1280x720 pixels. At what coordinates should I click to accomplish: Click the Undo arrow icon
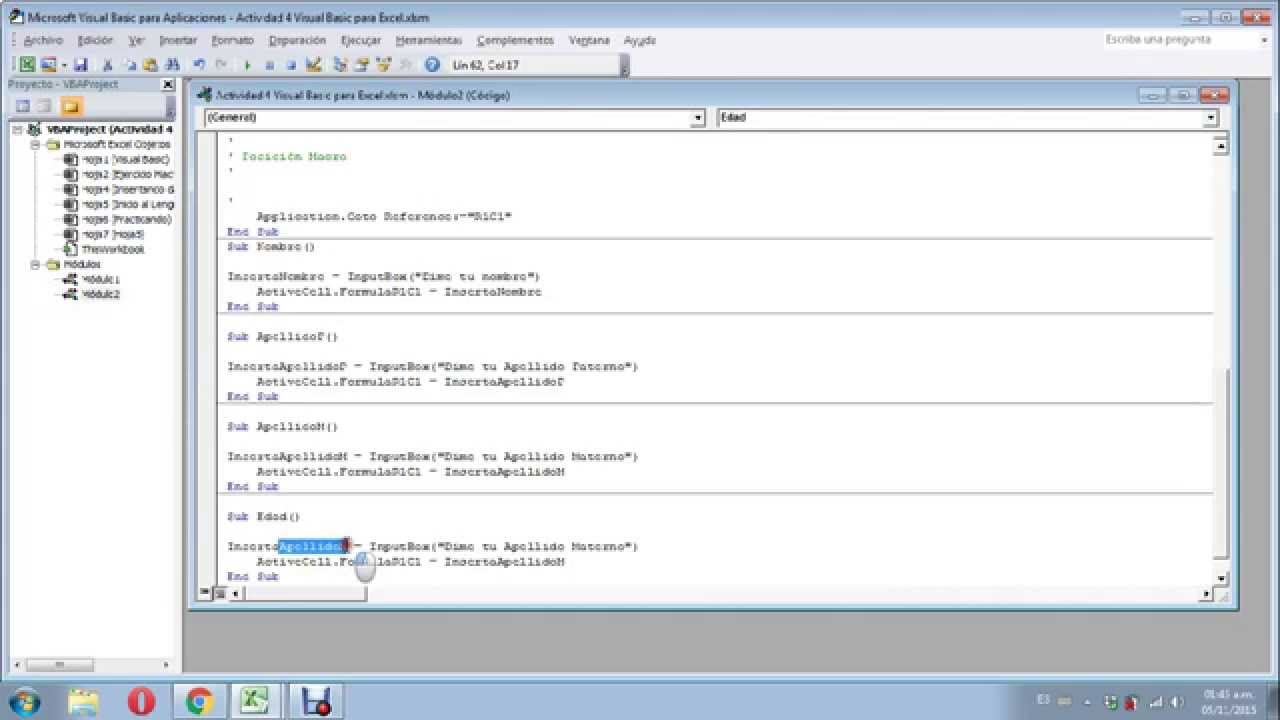click(x=199, y=65)
